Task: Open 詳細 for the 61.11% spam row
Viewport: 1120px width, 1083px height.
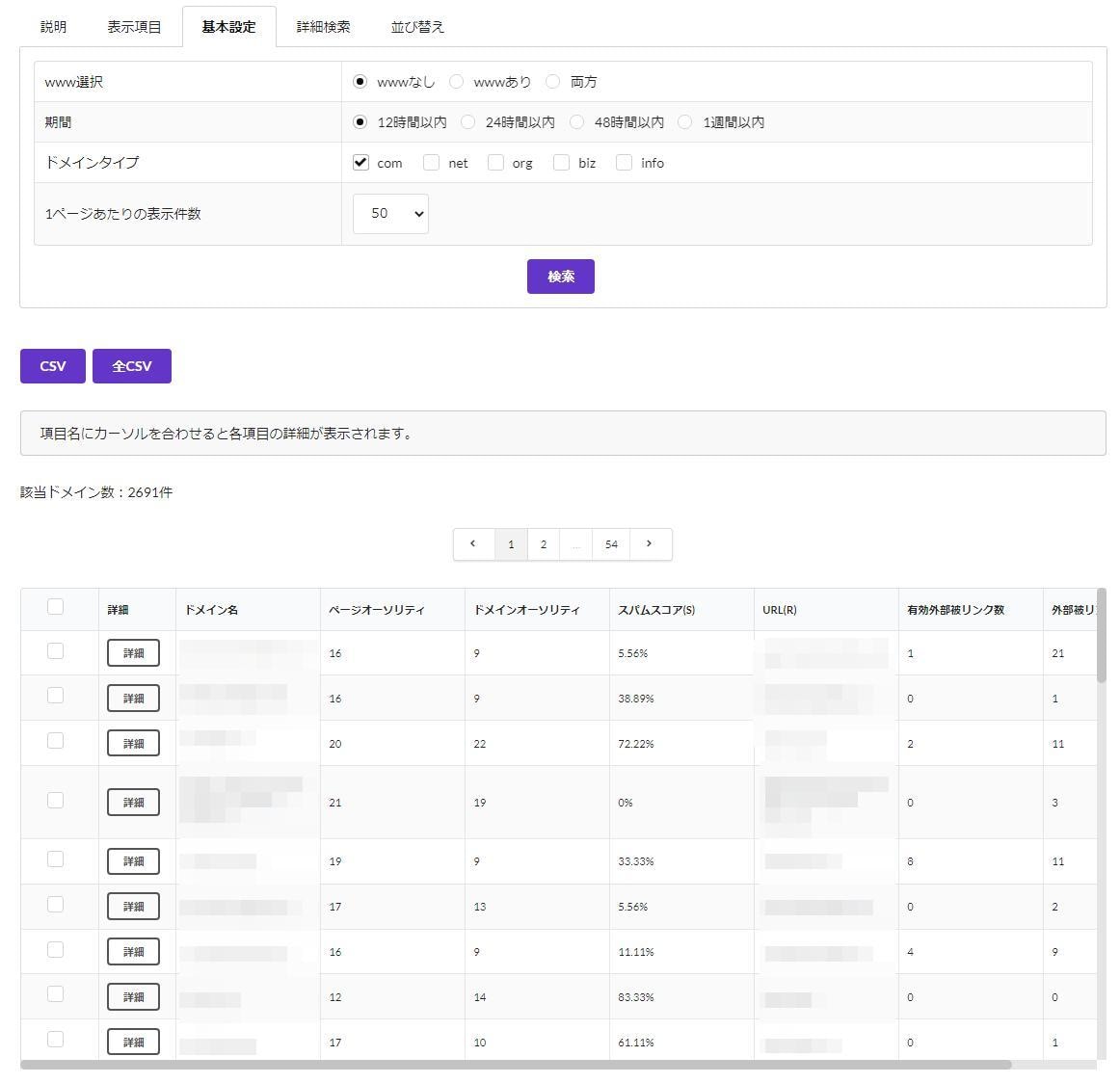Action: (134, 1043)
